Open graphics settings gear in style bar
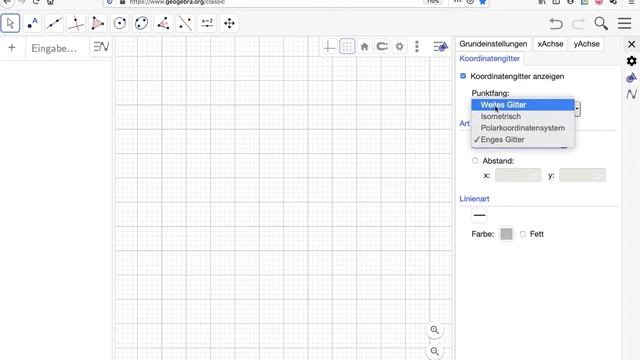This screenshot has height=360, width=640. [400, 47]
